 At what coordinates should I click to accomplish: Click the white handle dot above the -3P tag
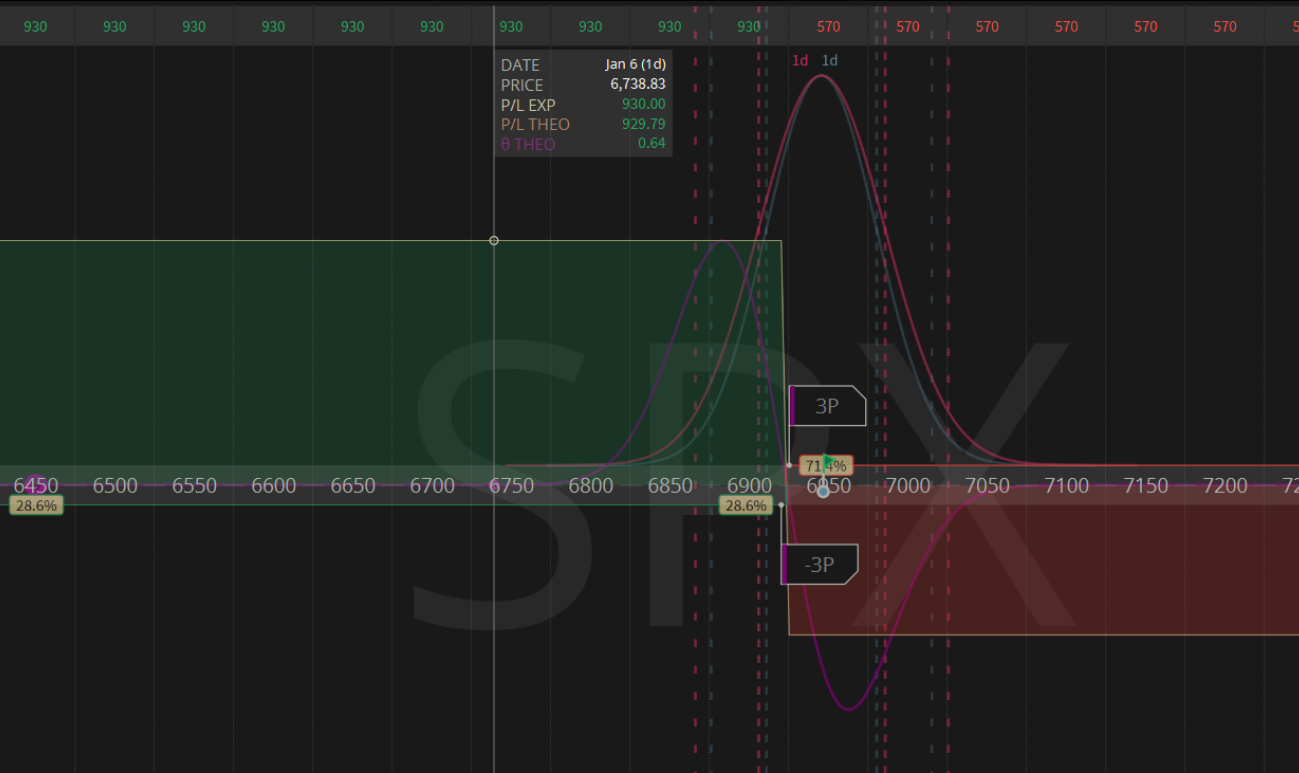[x=781, y=505]
